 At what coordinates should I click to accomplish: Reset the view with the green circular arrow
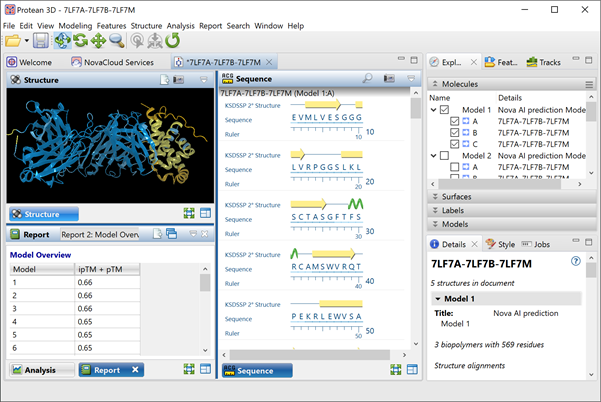click(x=172, y=40)
